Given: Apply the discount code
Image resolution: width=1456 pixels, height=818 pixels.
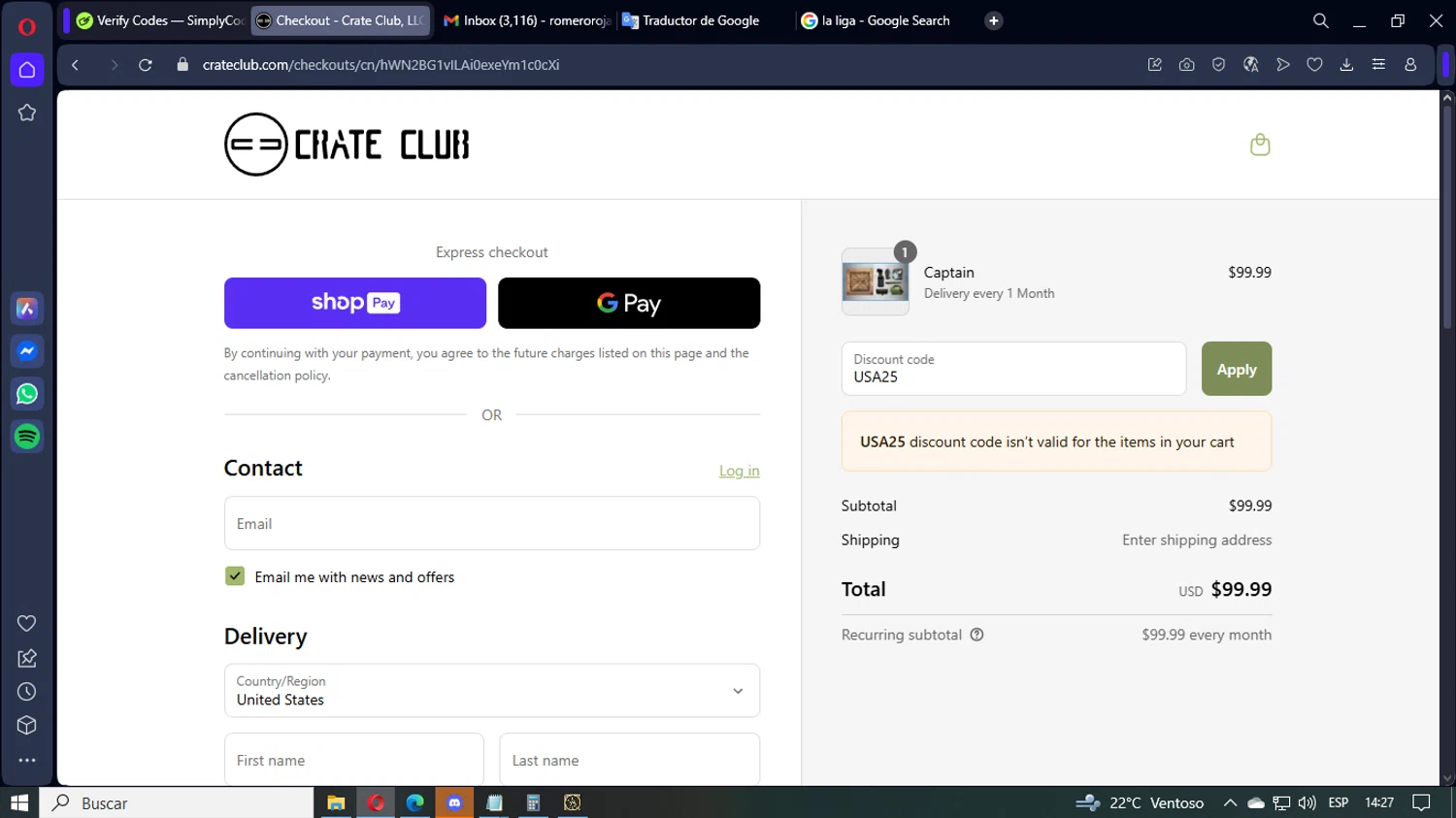Looking at the screenshot, I should [x=1237, y=369].
